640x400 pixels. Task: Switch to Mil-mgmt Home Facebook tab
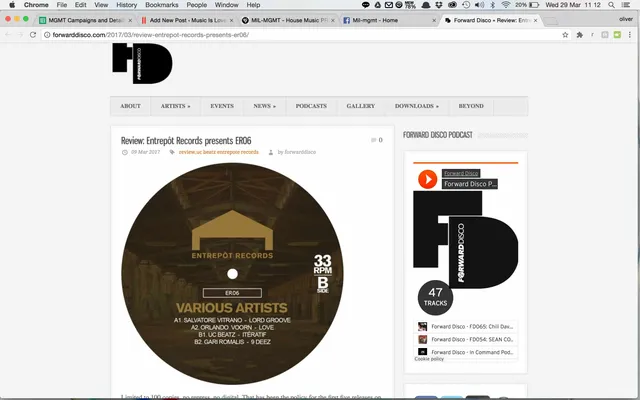(x=389, y=20)
